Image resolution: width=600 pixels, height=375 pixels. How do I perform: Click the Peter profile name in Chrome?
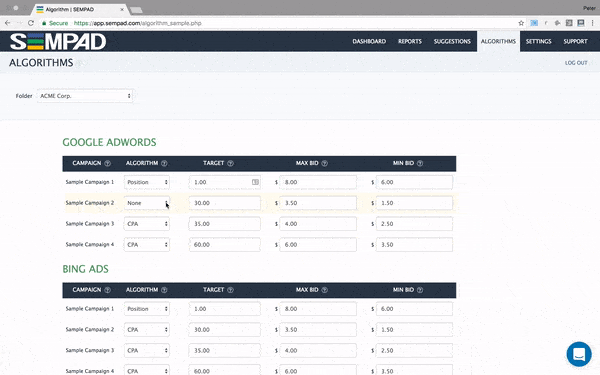point(589,8)
